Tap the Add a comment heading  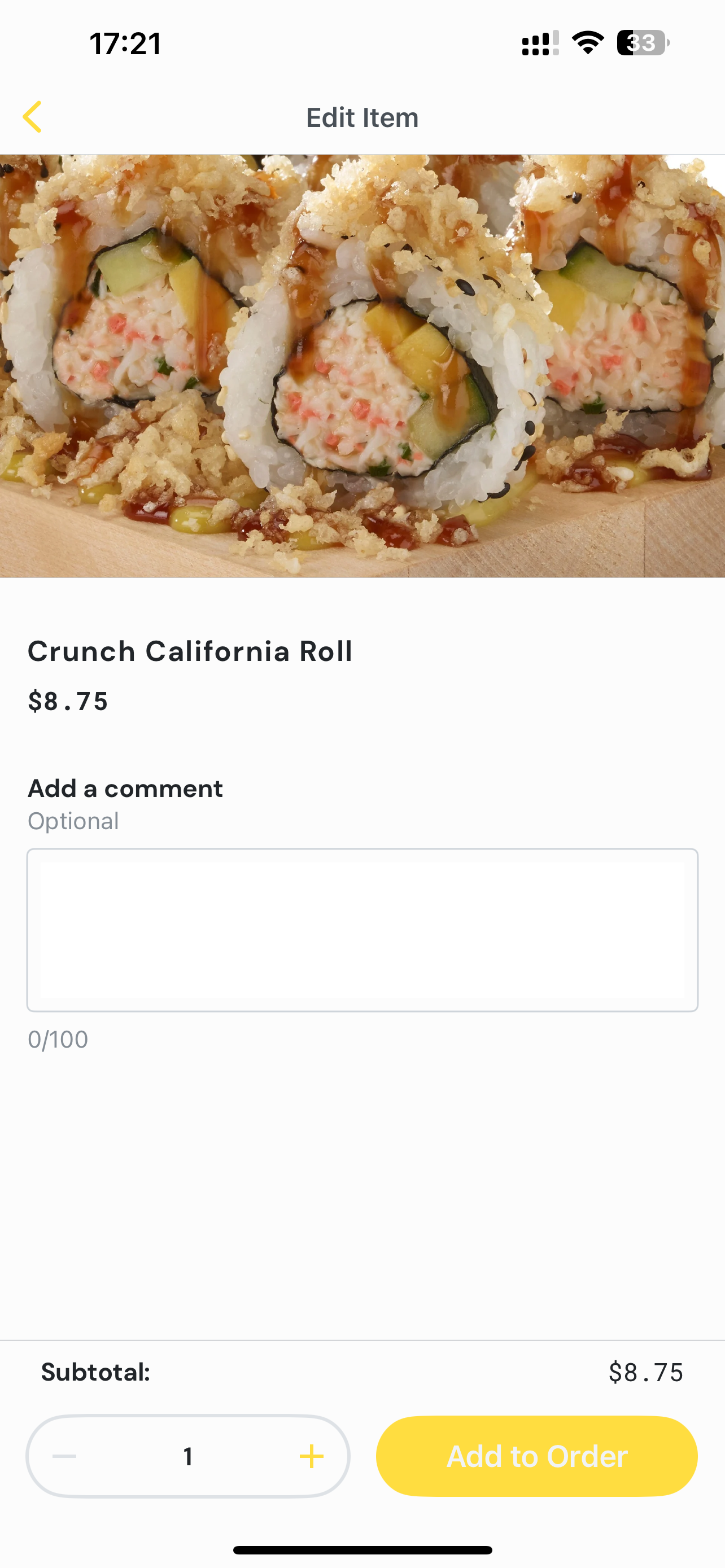click(x=125, y=789)
